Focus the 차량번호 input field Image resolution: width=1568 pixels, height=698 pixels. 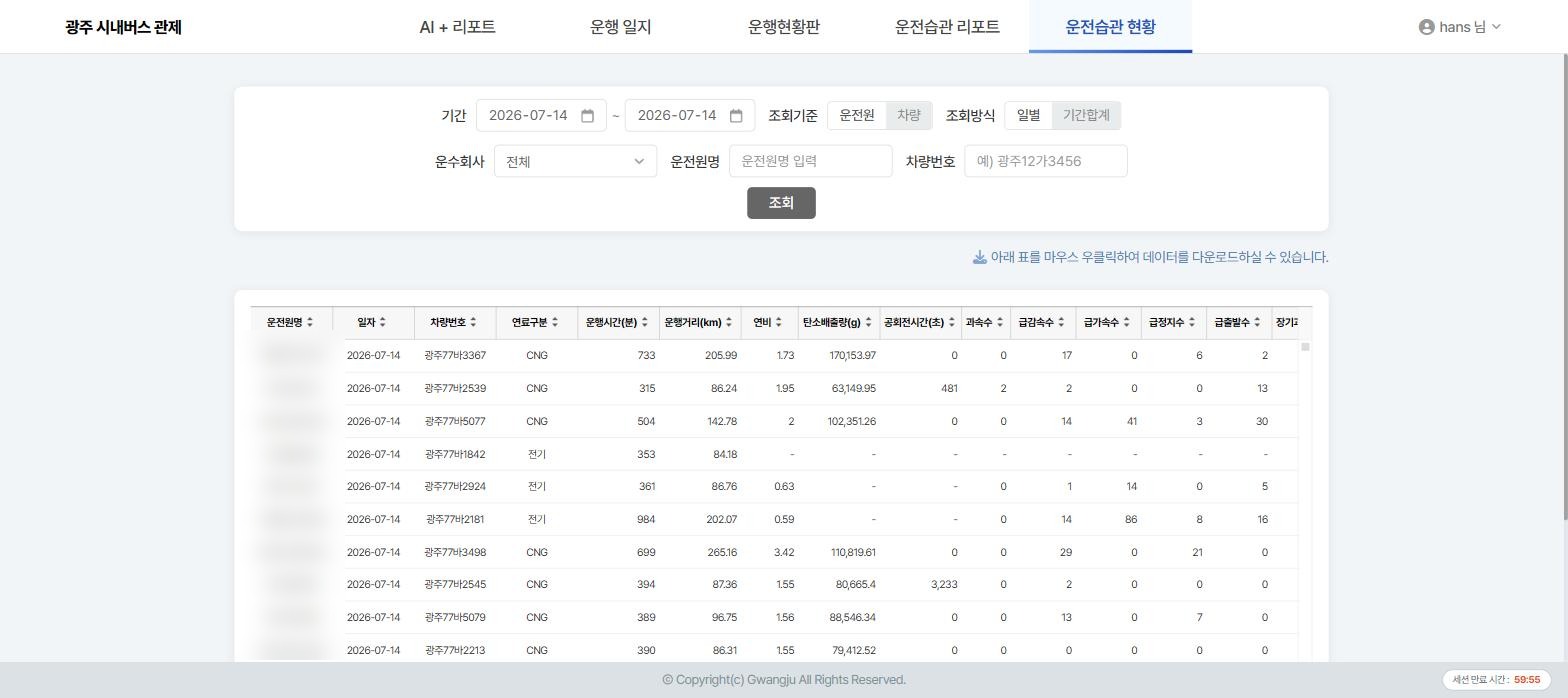click(x=1046, y=161)
